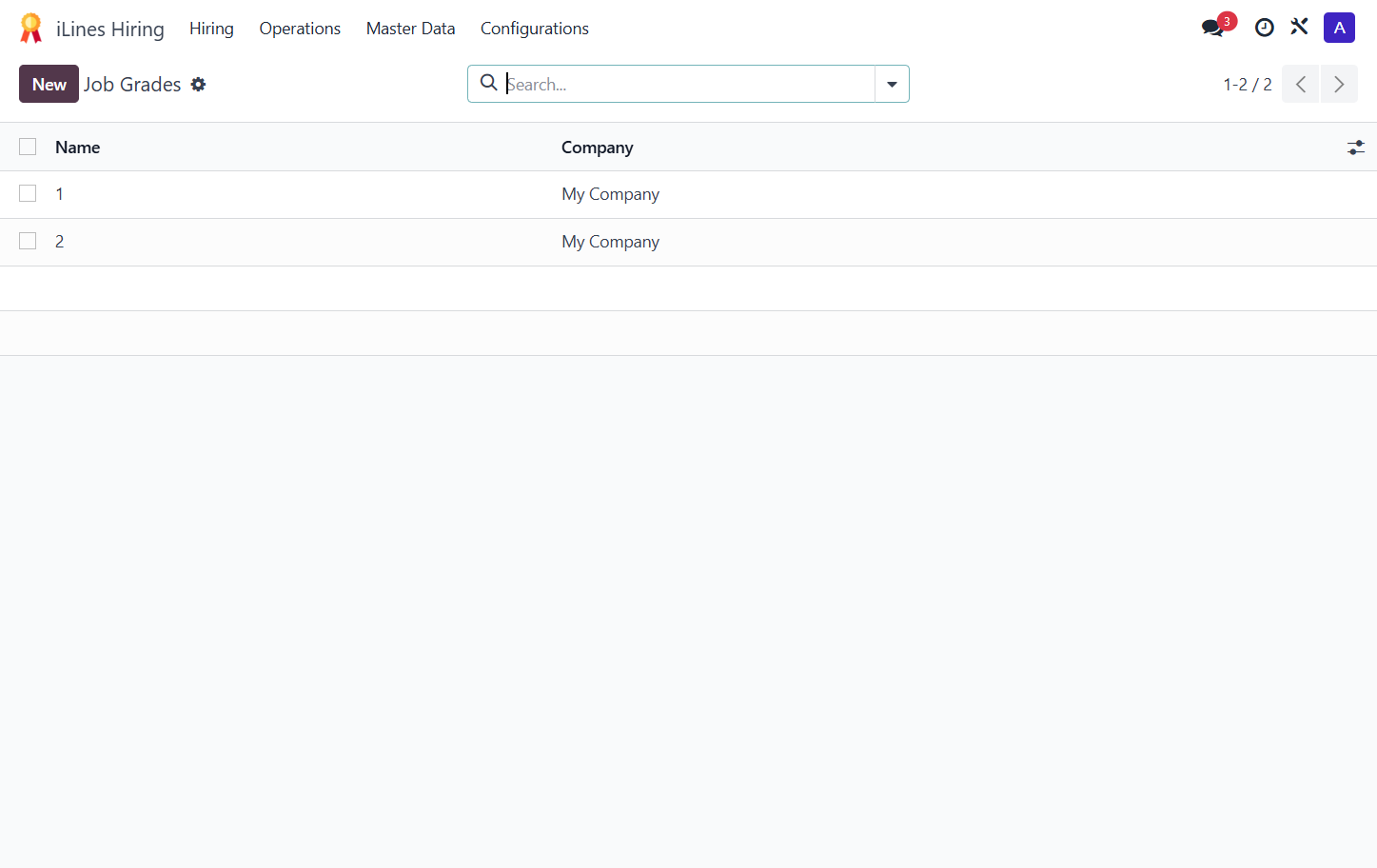Sort by the Company column header
1377x868 pixels.
coord(597,148)
